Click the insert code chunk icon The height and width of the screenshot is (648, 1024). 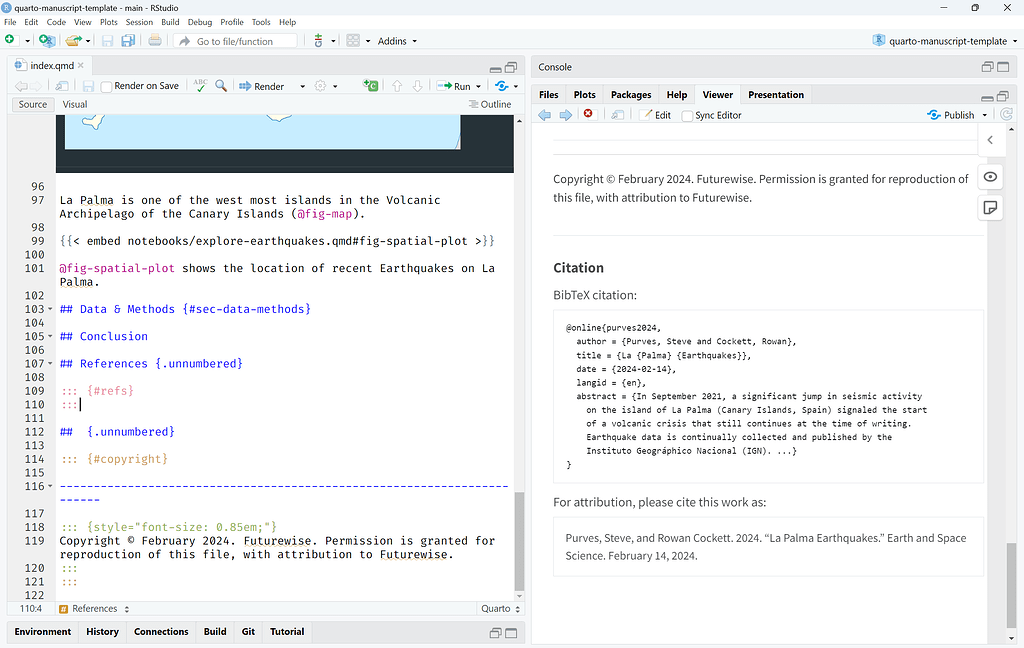point(370,86)
